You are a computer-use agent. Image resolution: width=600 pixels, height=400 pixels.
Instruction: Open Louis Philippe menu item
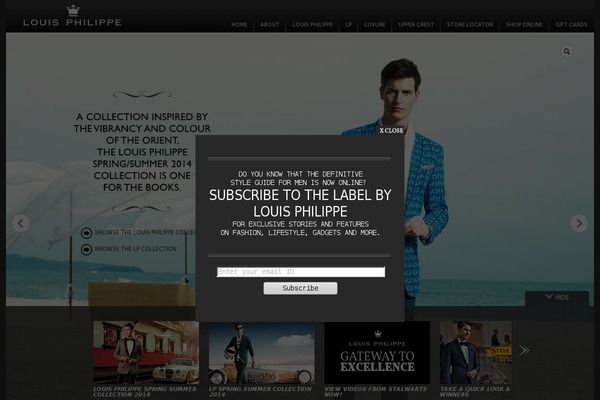[x=313, y=24]
